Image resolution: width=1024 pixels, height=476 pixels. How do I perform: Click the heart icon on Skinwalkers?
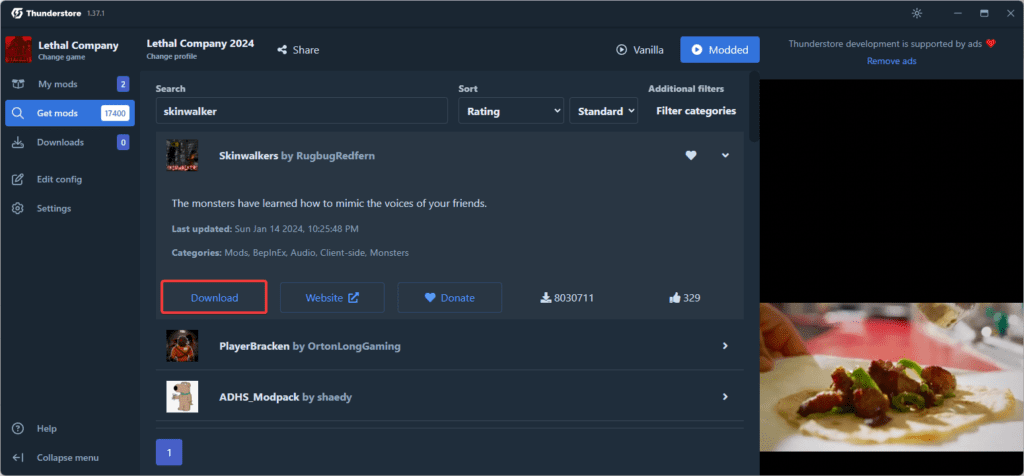690,156
